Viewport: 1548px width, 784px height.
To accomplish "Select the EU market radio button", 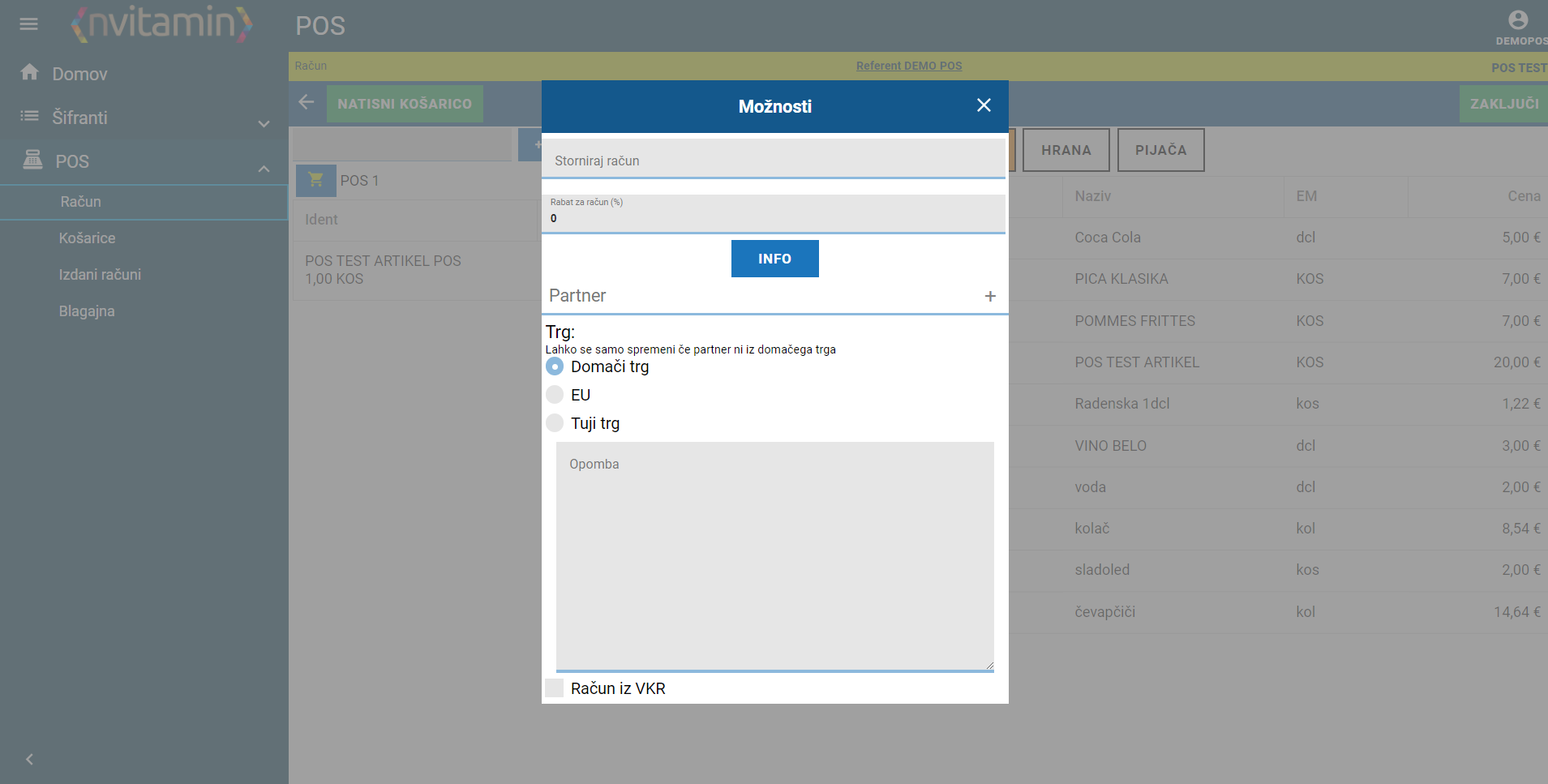I will 555,395.
